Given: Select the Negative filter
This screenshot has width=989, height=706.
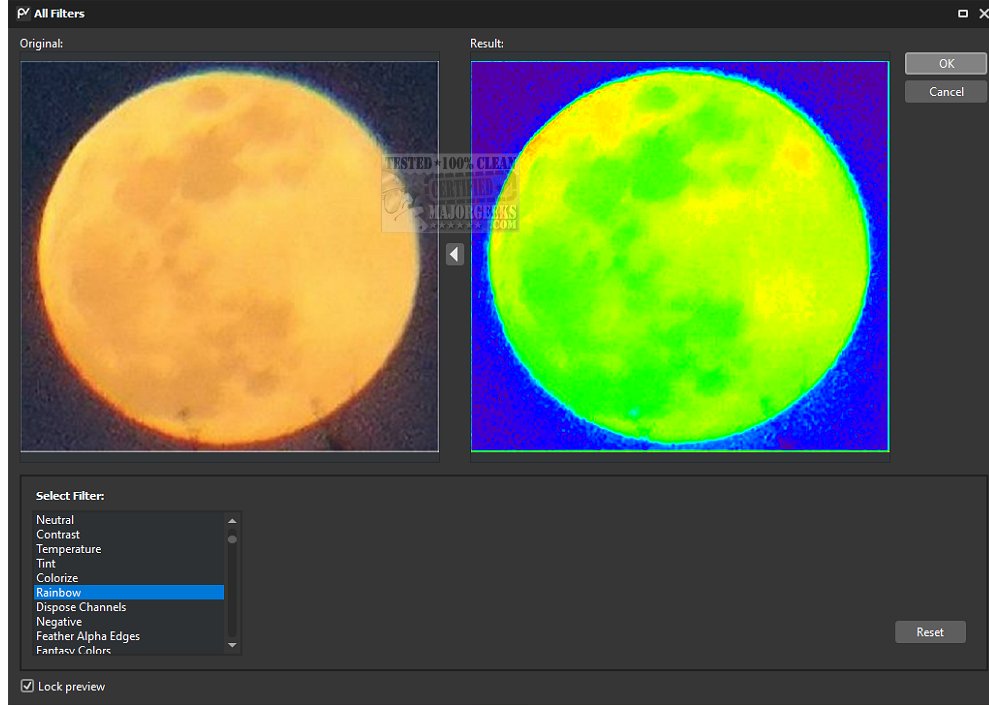Looking at the screenshot, I should tap(59, 622).
